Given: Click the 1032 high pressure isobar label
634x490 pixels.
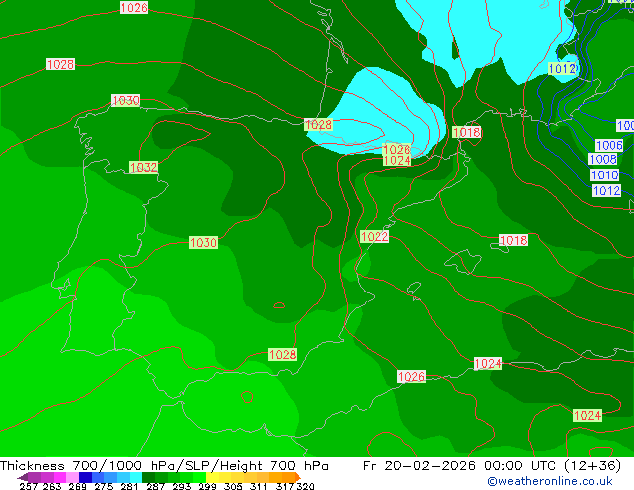Looking at the screenshot, I should click(x=144, y=167).
